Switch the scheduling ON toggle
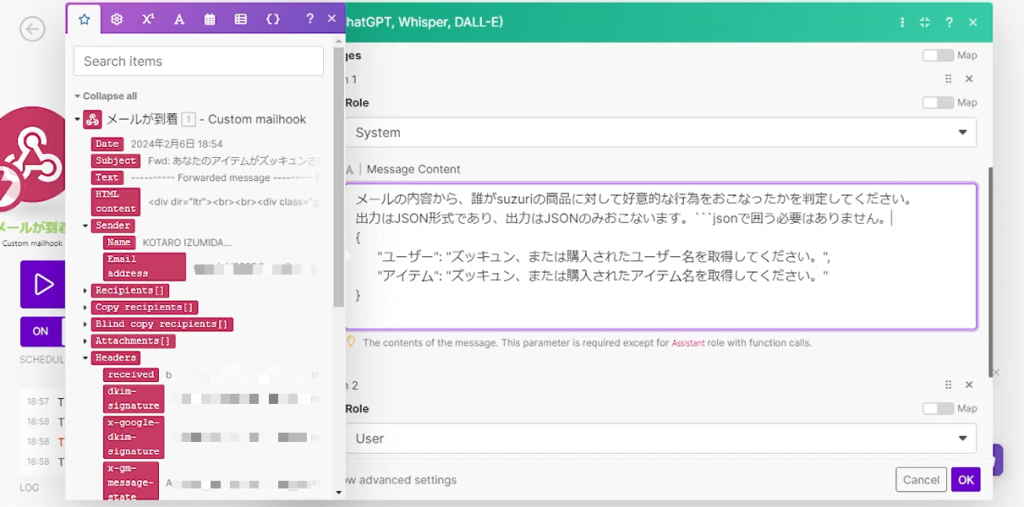The image size is (1024, 507). click(x=41, y=331)
